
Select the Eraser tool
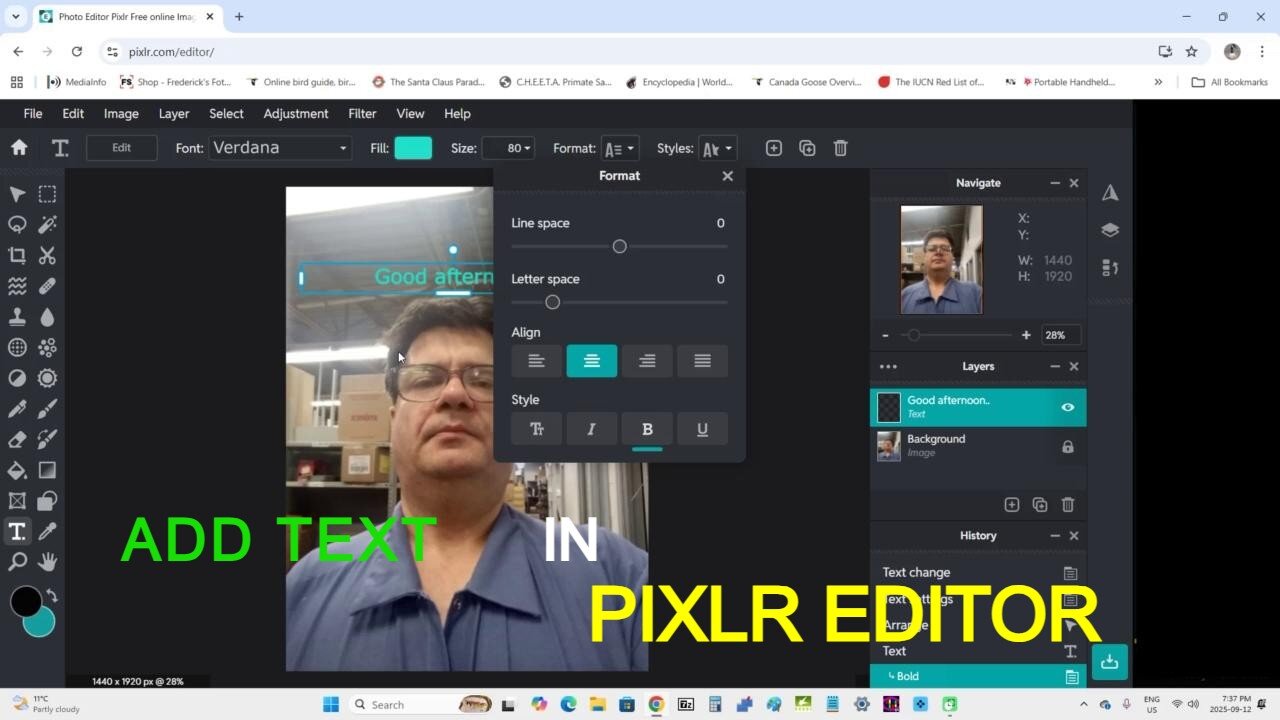click(17, 439)
